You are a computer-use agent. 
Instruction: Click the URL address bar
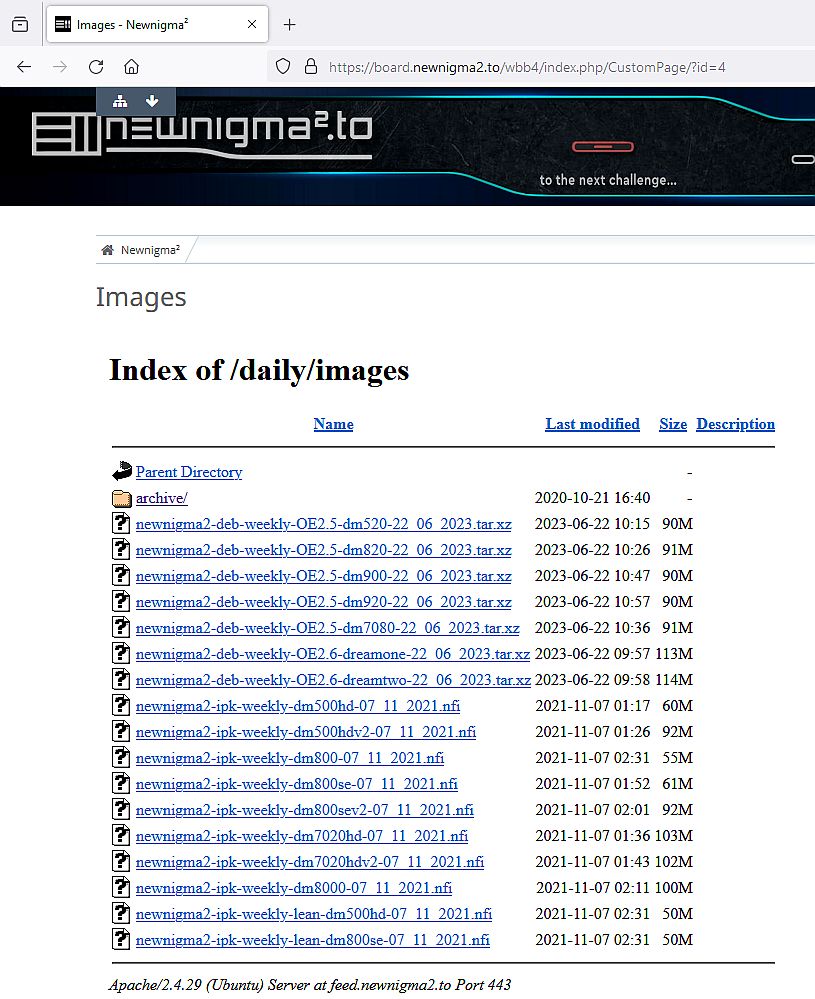coord(540,67)
